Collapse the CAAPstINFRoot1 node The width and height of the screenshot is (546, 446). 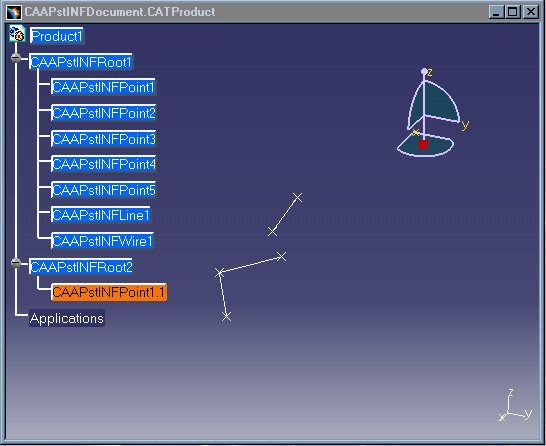click(16, 58)
